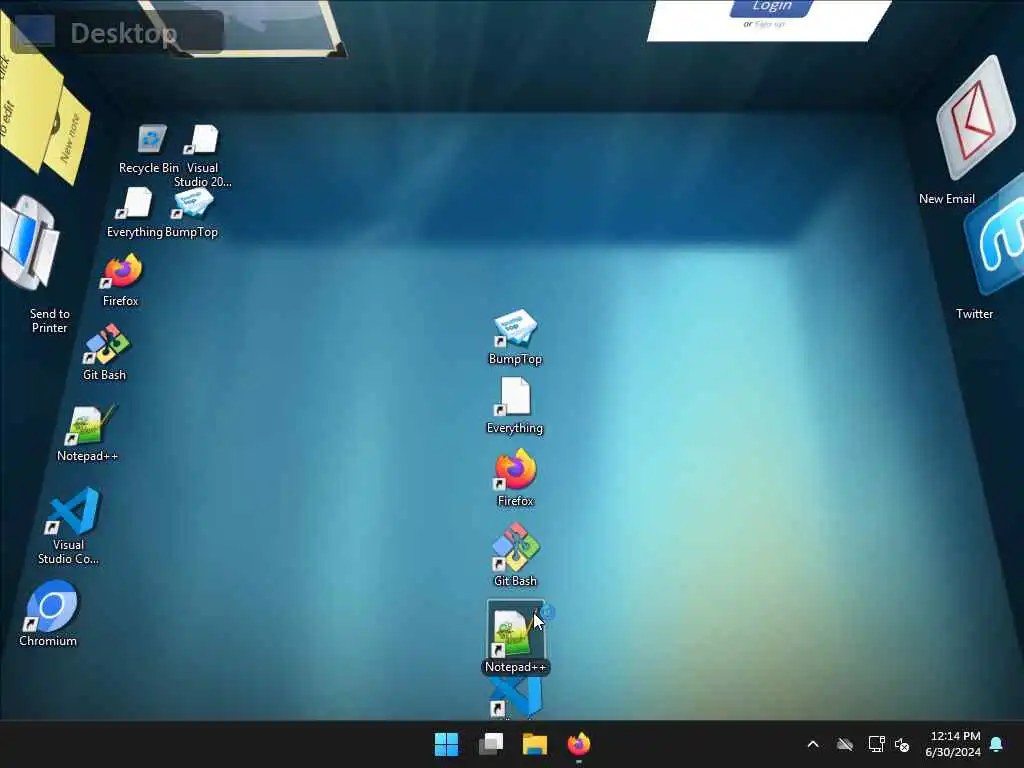Screen dimensions: 1024x768
Task: Select the Git Bash icon in the center column
Action: click(x=515, y=547)
